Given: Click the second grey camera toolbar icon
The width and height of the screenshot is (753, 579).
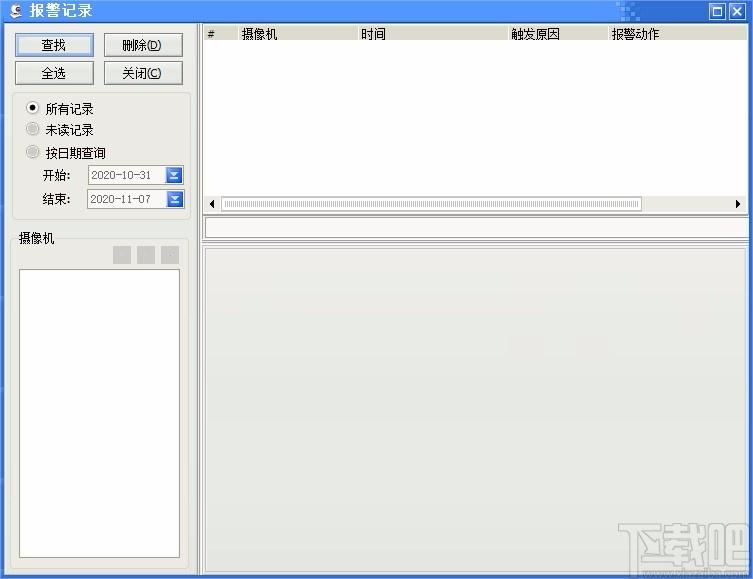Looking at the screenshot, I should 146,255.
